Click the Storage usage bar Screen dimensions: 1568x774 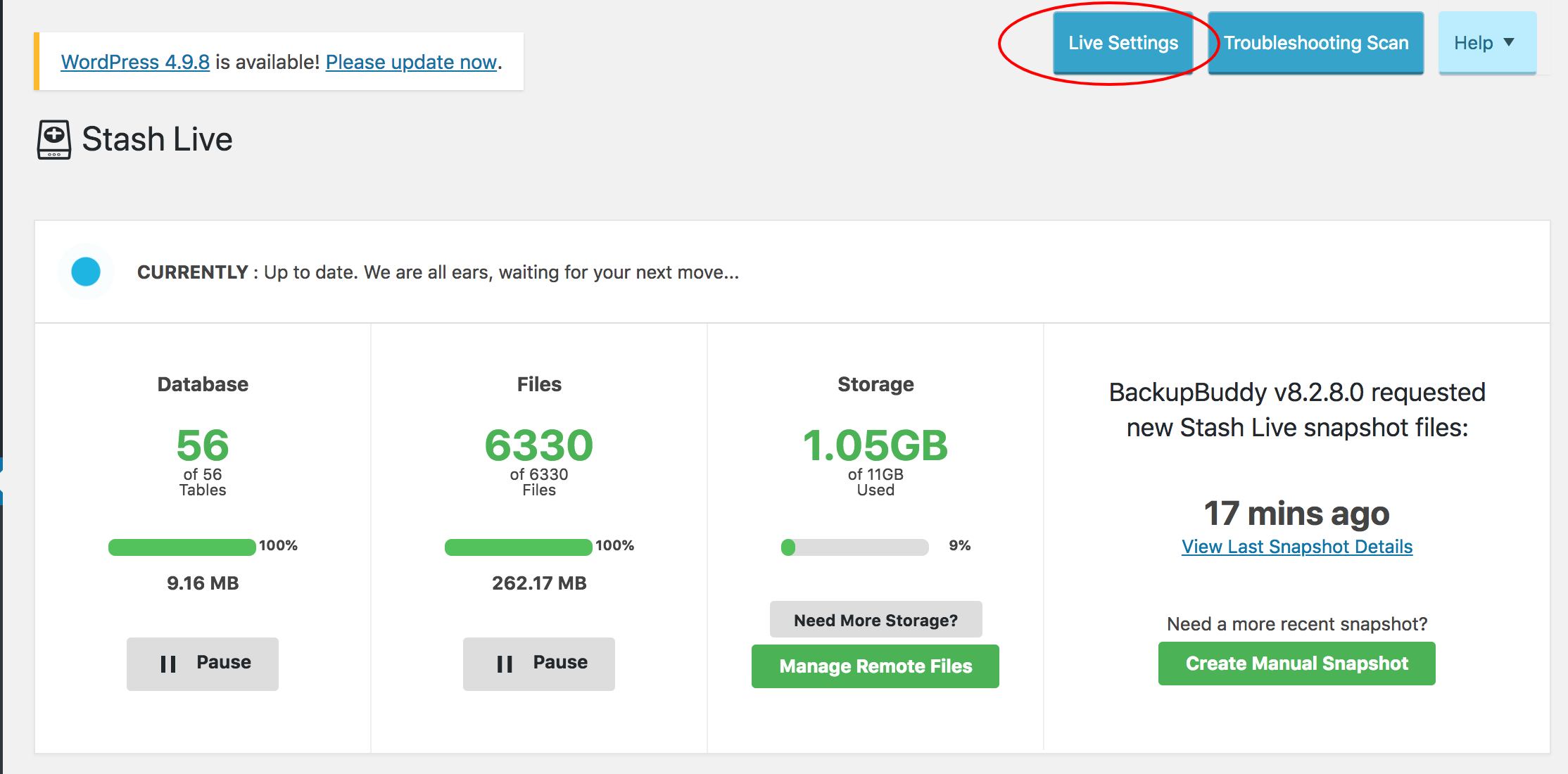click(854, 547)
